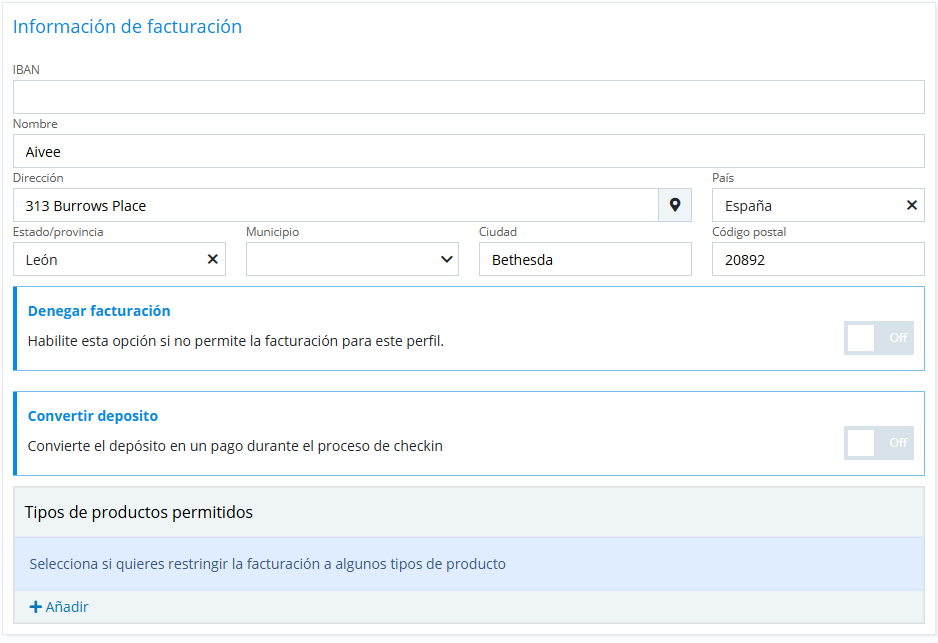Click the Convertir deposito title

(x=93, y=416)
